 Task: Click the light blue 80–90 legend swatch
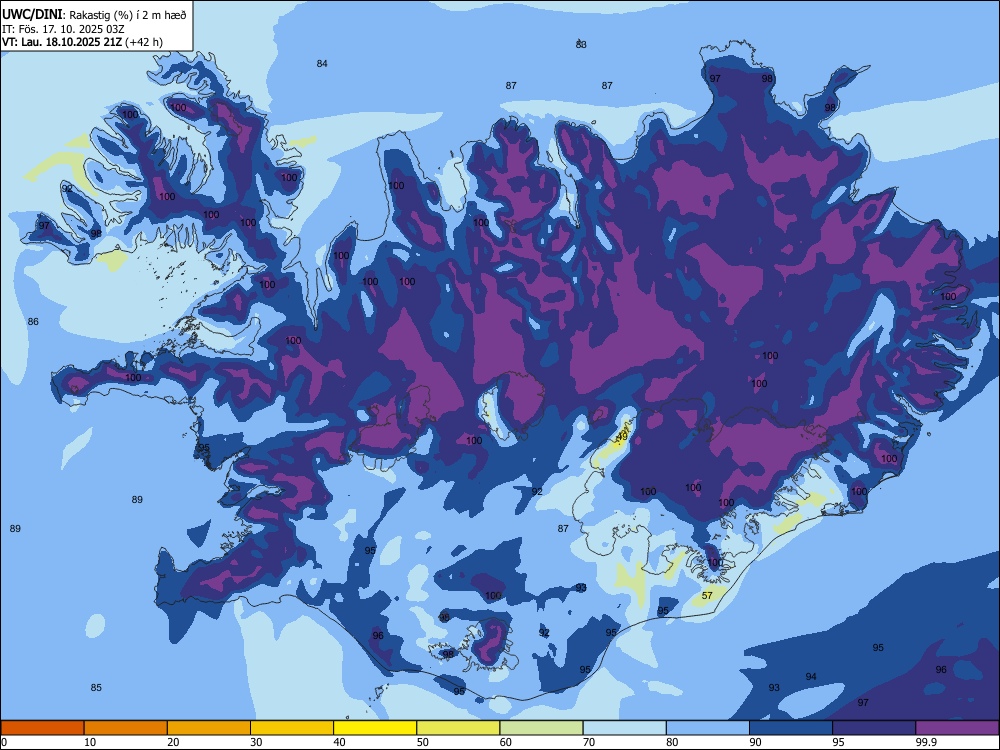click(708, 728)
